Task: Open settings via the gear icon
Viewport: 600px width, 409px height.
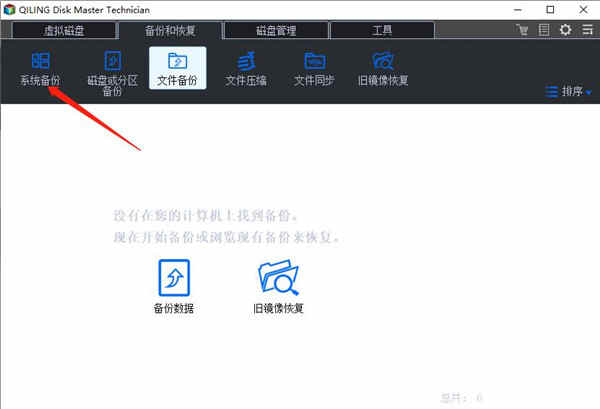Action: click(566, 30)
